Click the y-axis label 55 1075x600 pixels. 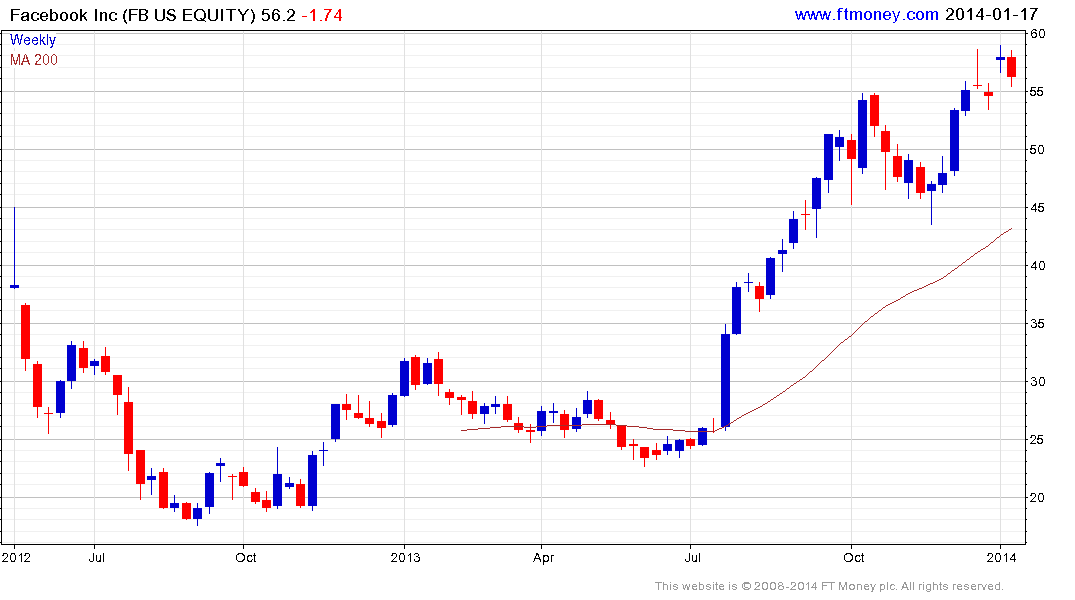coord(1038,92)
